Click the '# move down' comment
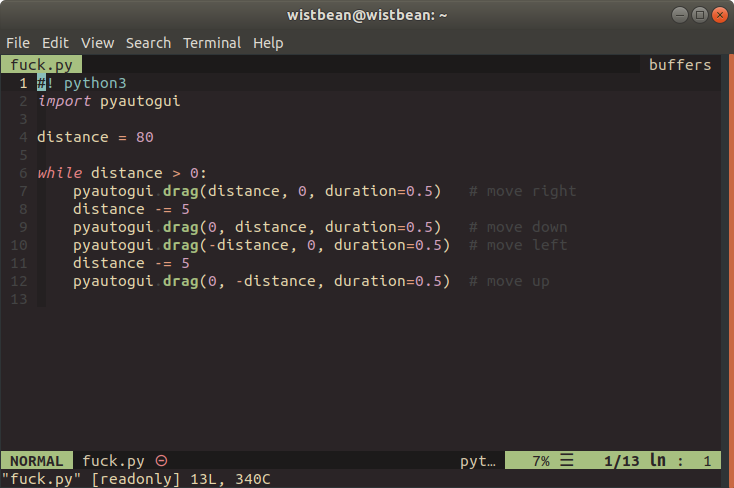 click(x=518, y=227)
